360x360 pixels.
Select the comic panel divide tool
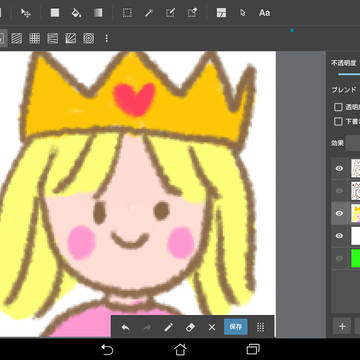click(x=221, y=13)
